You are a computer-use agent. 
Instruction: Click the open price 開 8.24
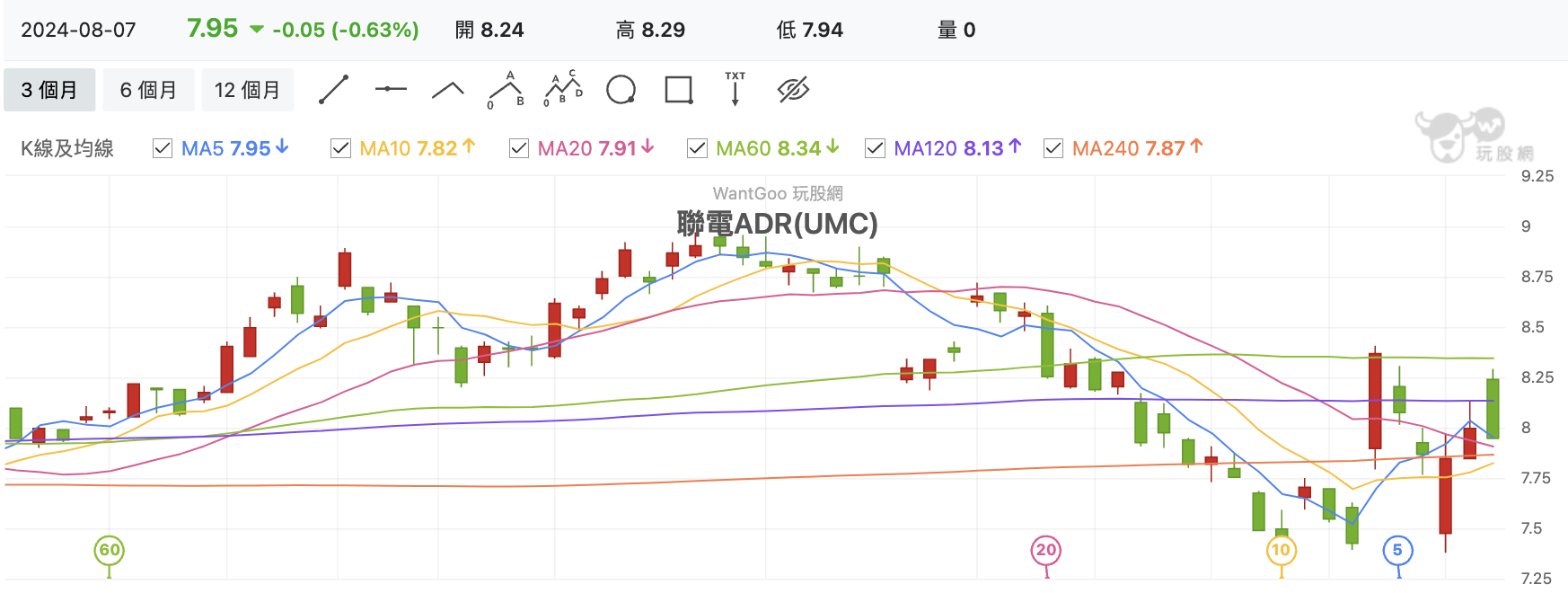click(489, 30)
